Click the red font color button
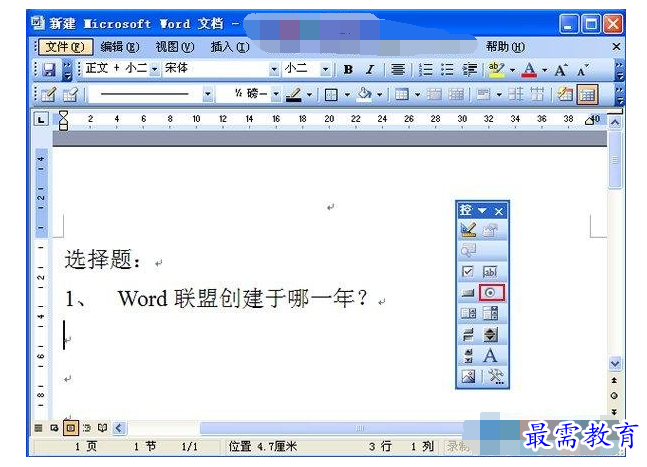647x467 pixels. [529, 70]
